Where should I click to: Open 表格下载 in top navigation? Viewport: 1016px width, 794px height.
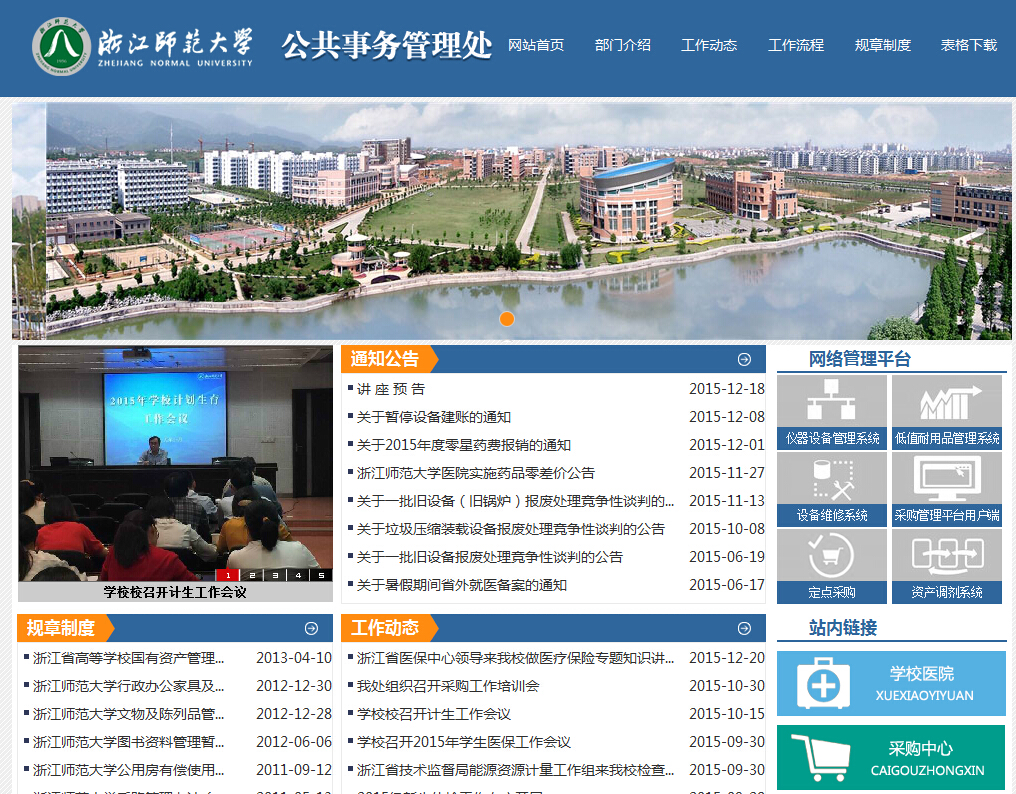tap(968, 45)
